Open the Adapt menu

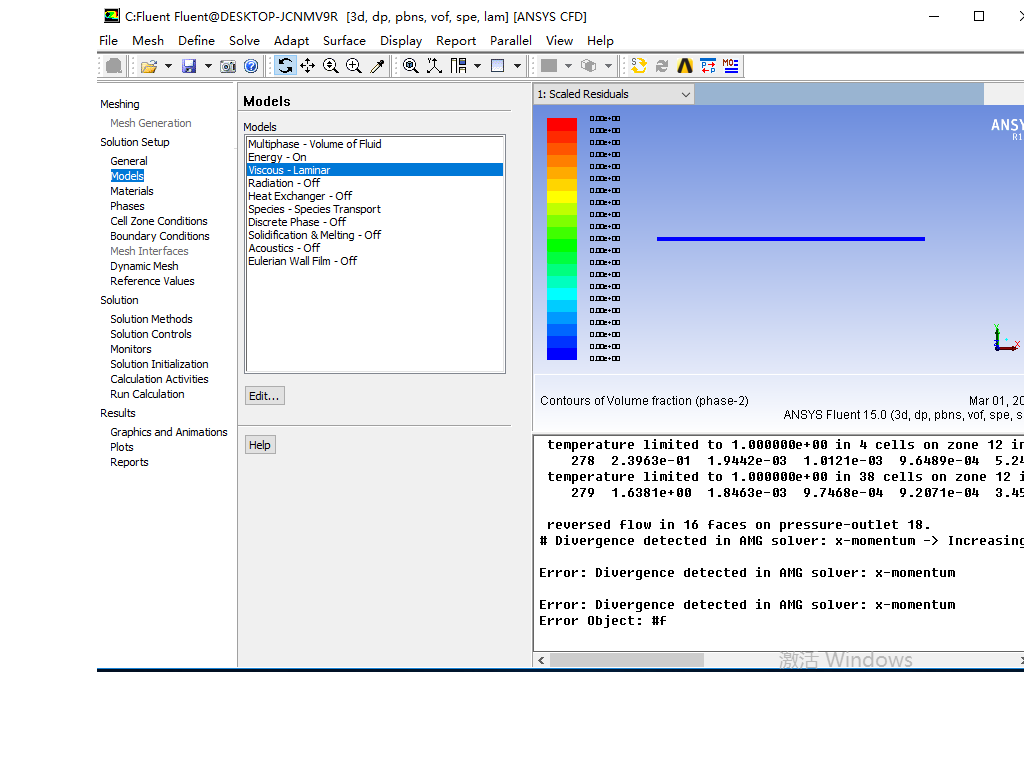[291, 41]
